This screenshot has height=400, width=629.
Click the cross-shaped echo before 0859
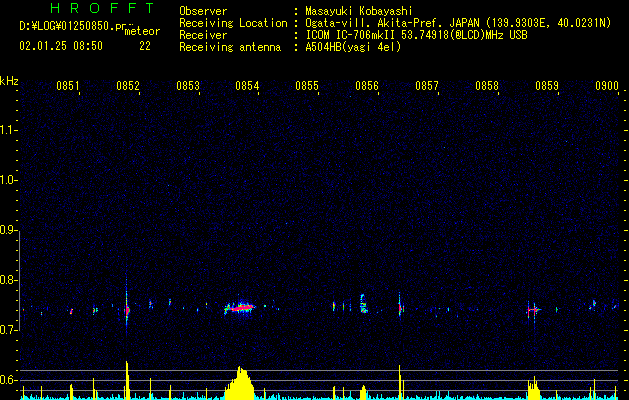pos(534,310)
